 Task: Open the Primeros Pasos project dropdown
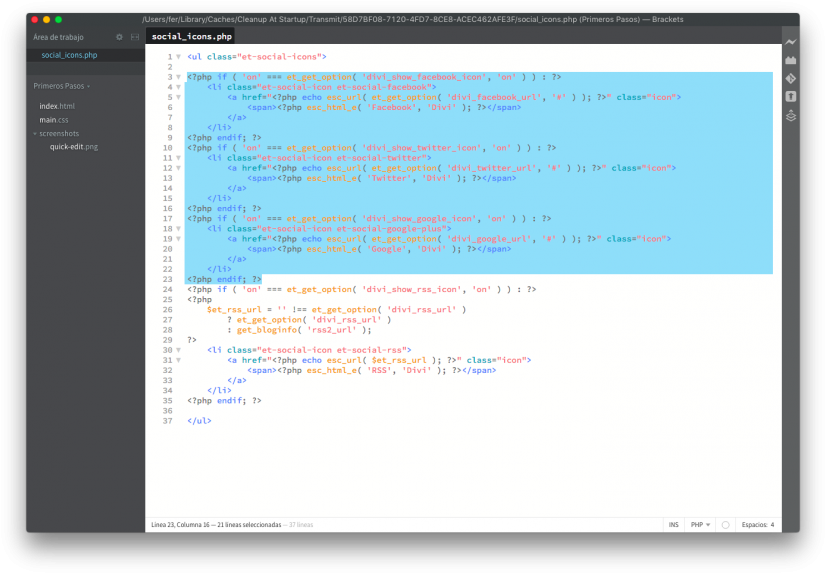pos(62,86)
